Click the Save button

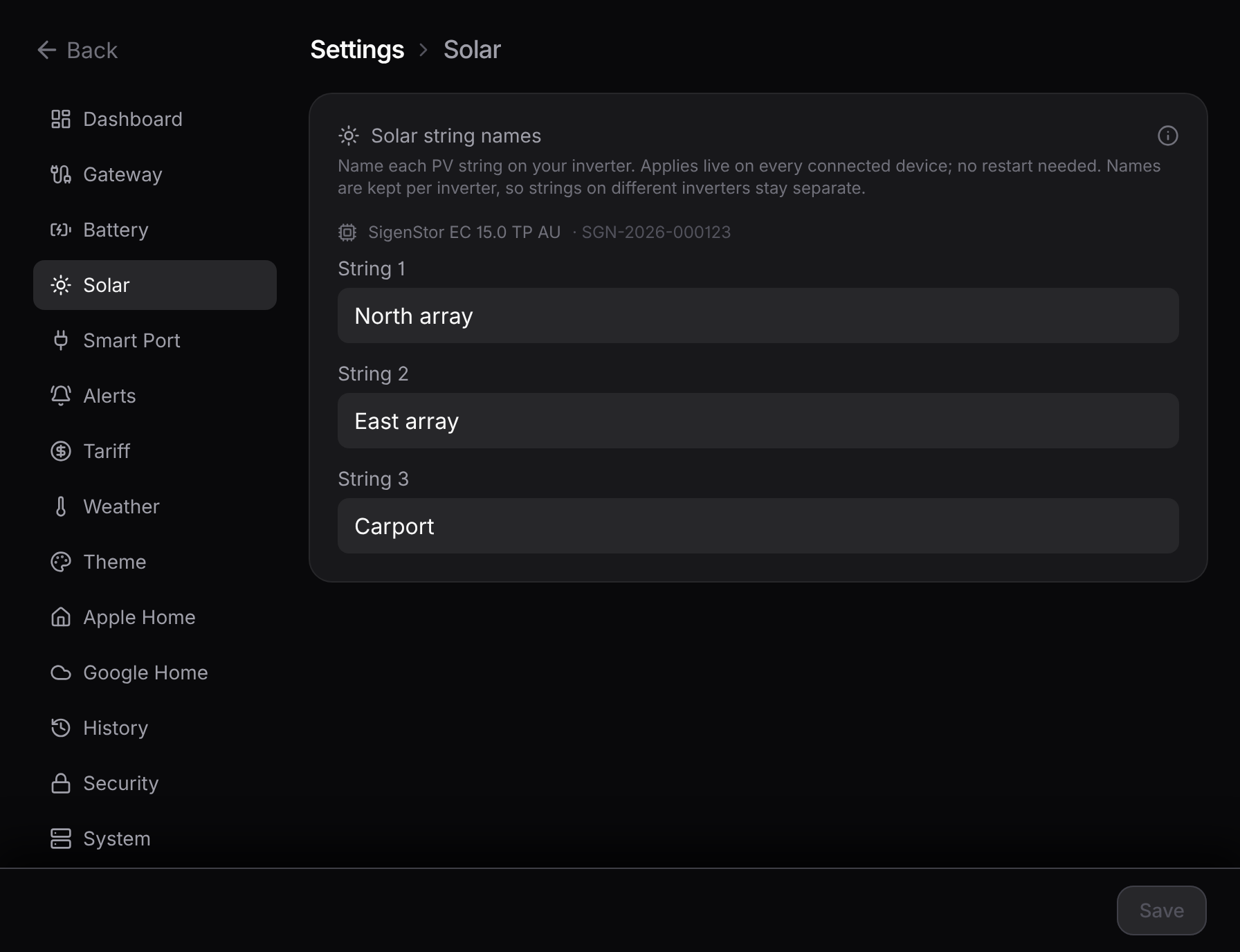coord(1161,910)
